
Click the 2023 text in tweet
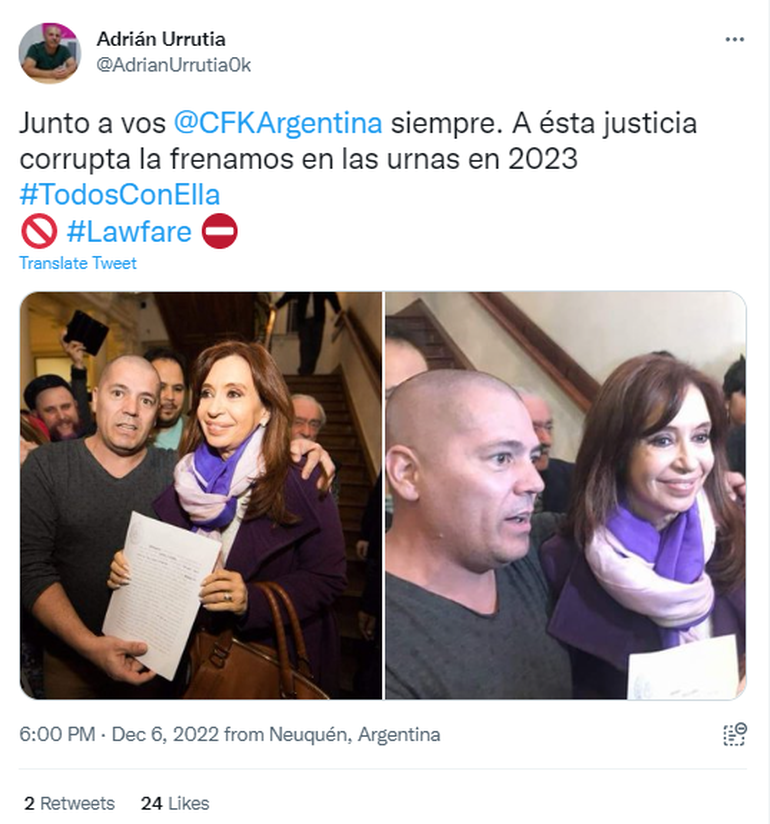point(542,159)
